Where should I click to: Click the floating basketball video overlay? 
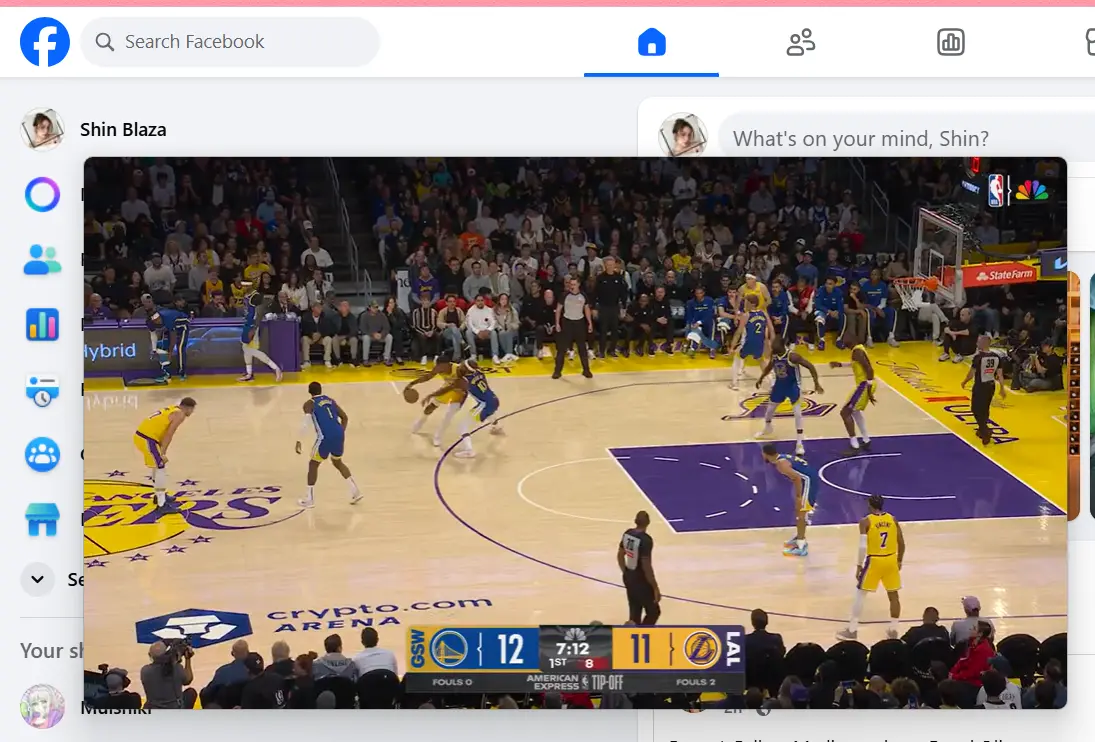[x=575, y=433]
